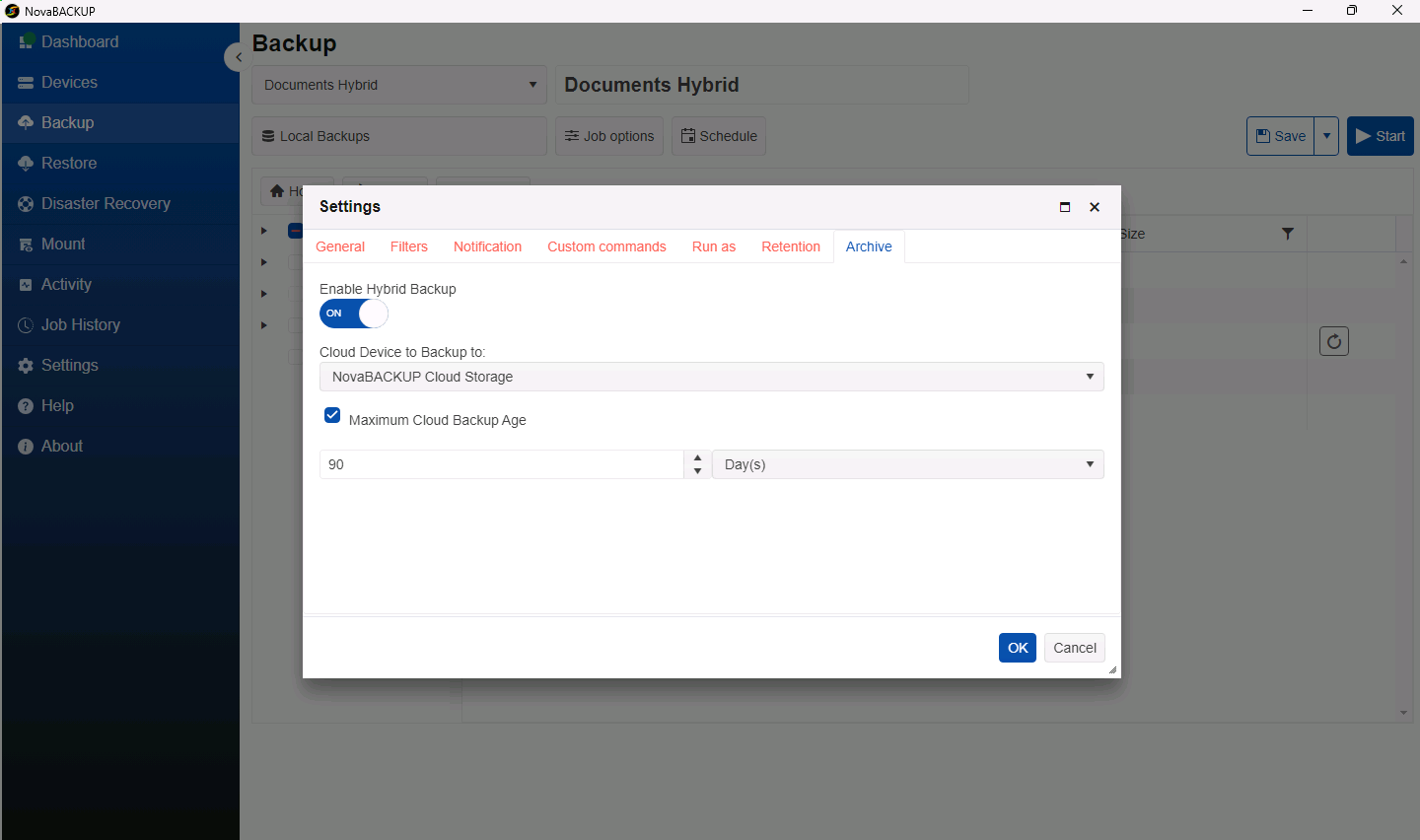The width and height of the screenshot is (1420, 840).
Task: Open the Activity sidebar icon
Action: click(27, 285)
